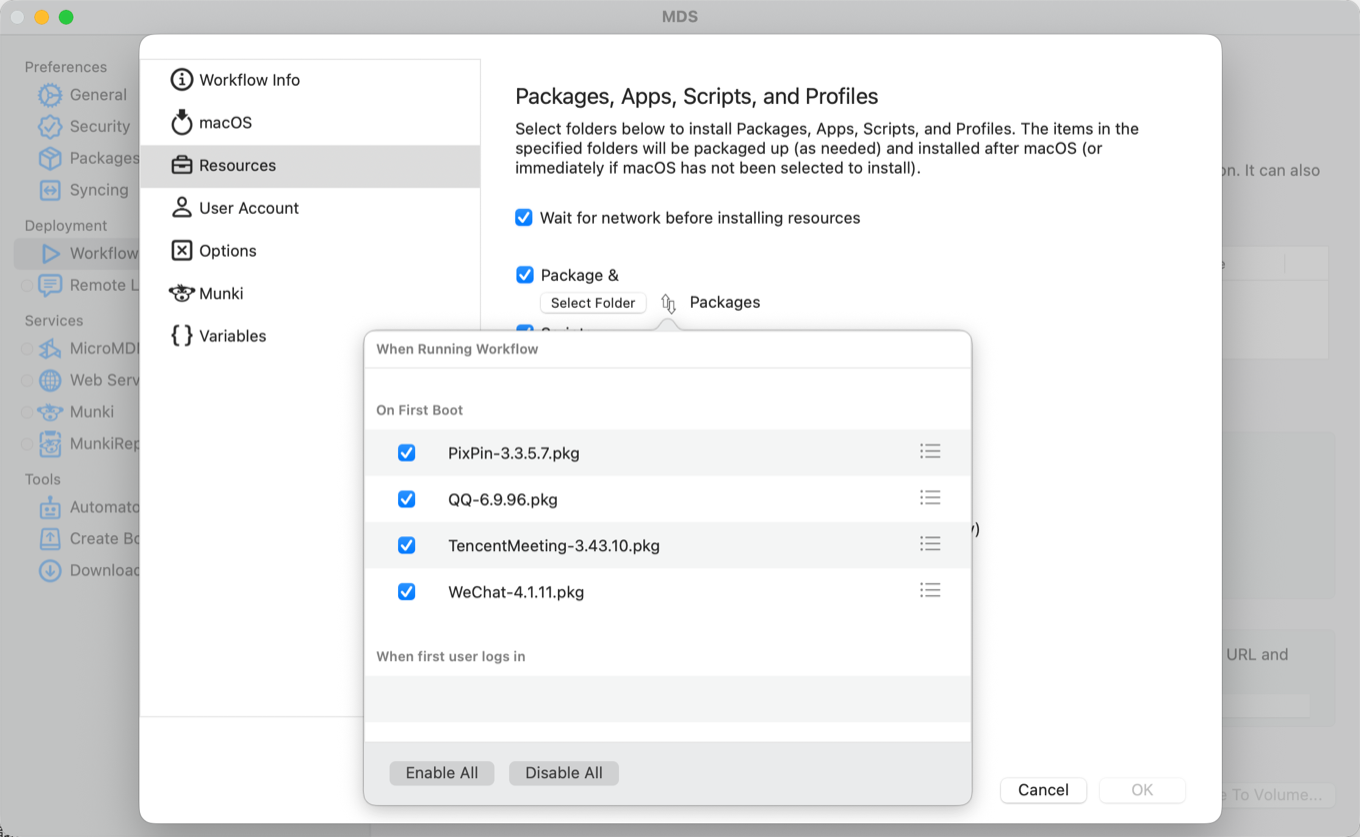Disable the TencentMeeting-3.43.10.pkg checkbox
This screenshot has height=837, width=1360.
(x=406, y=545)
